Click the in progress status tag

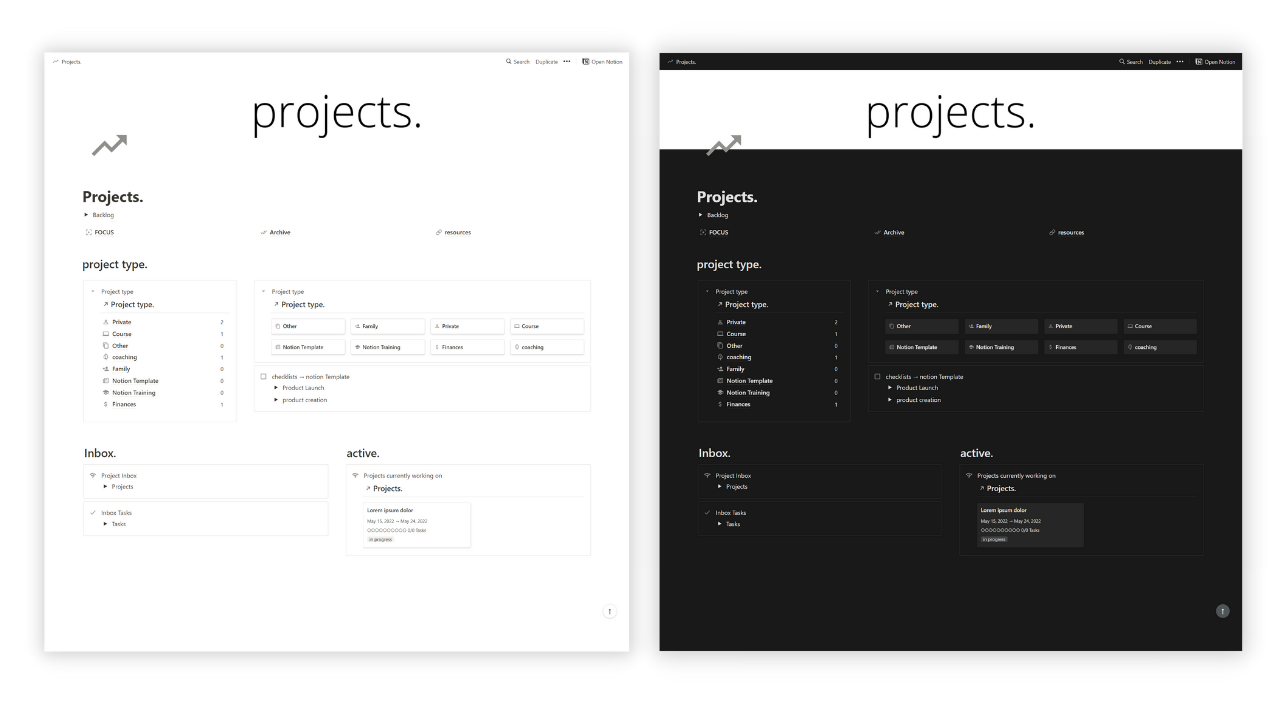379,540
